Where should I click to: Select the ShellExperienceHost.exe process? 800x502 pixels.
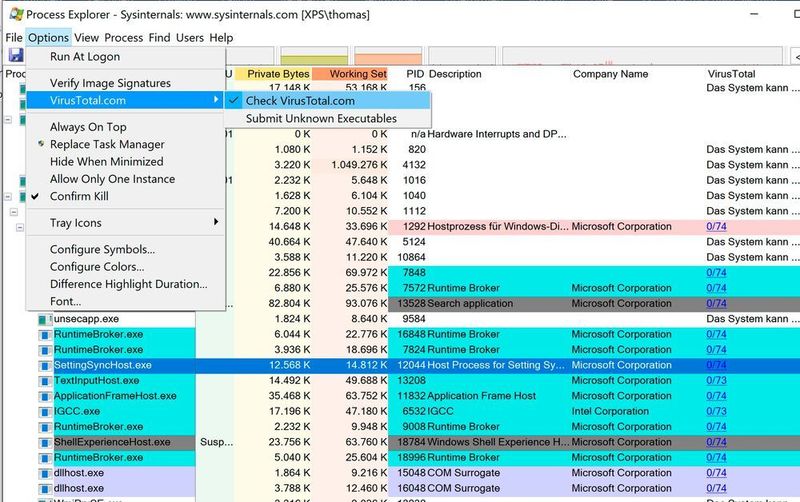[x=112, y=442]
